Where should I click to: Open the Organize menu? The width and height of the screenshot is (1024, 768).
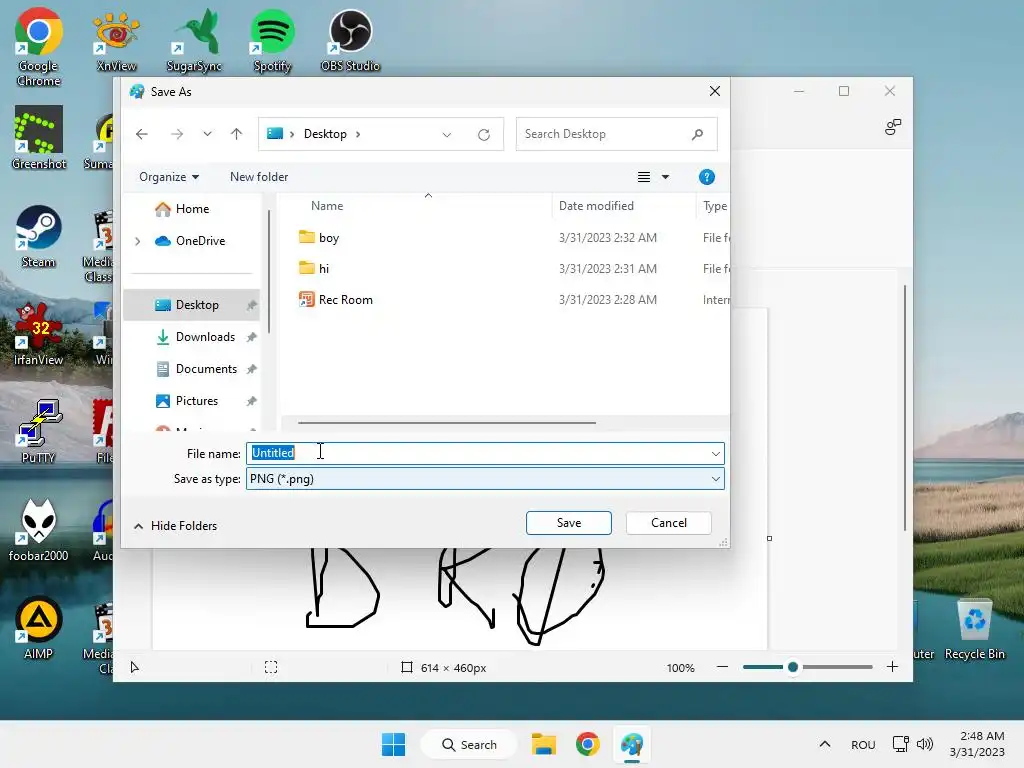click(x=168, y=177)
